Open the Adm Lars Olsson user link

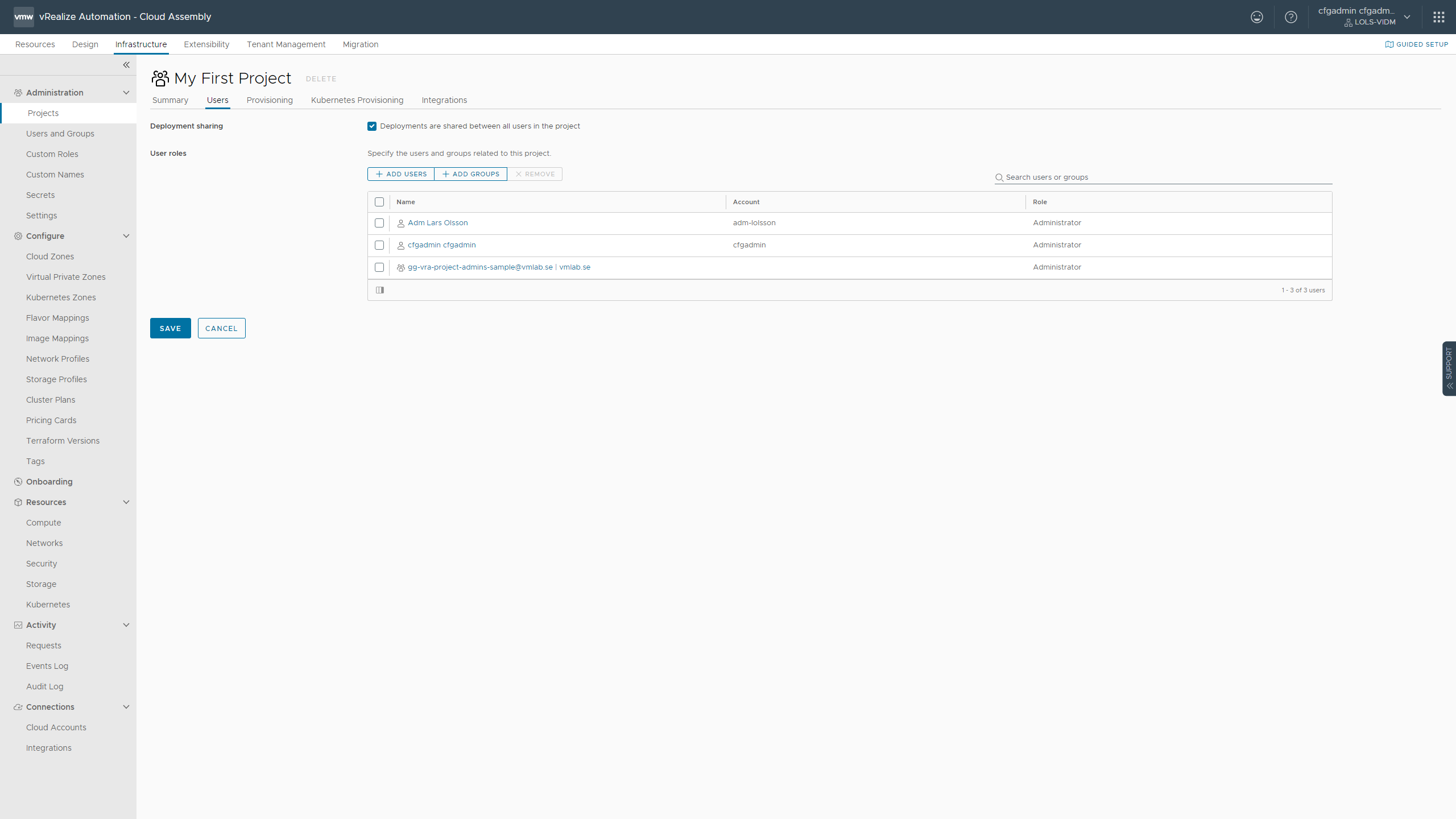[x=438, y=223]
